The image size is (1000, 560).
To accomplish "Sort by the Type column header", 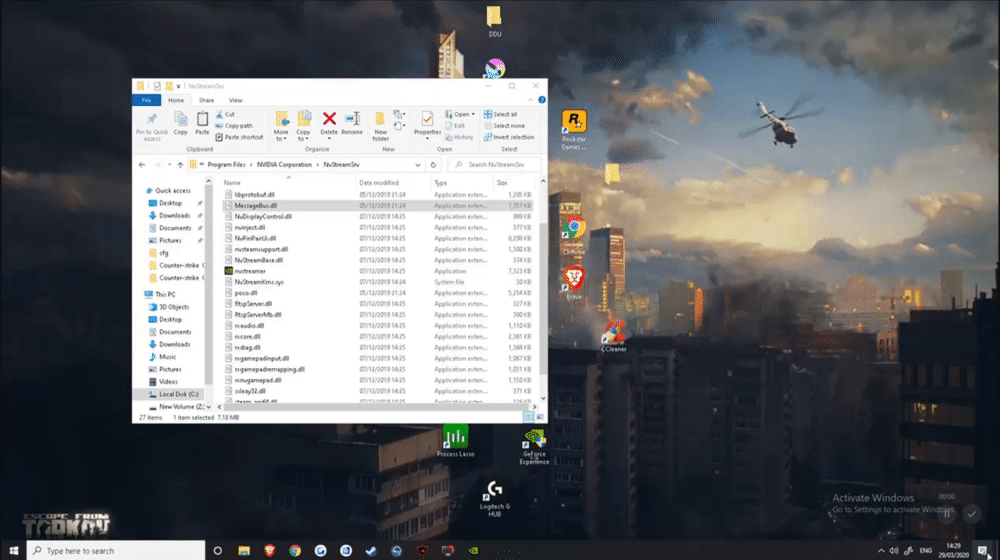I will (x=440, y=182).
